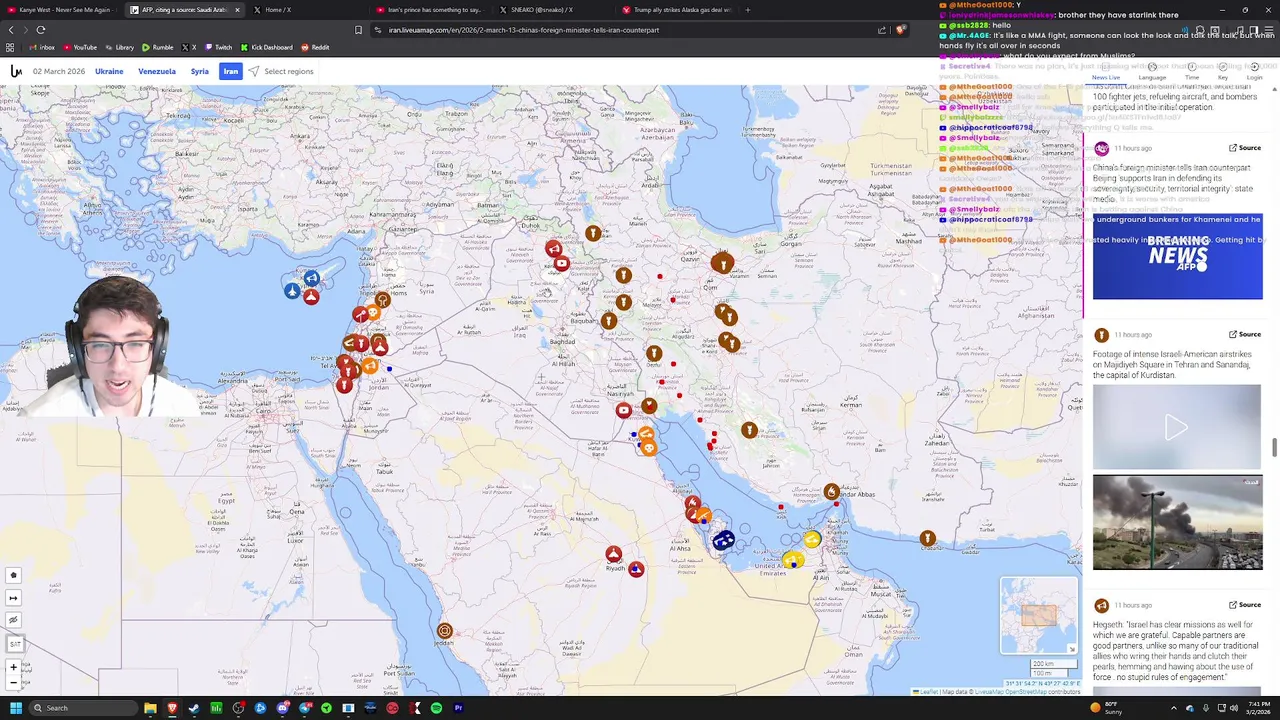The height and width of the screenshot is (720, 1280).
Task: Open the Reddit bookmark
Action: coord(315,47)
